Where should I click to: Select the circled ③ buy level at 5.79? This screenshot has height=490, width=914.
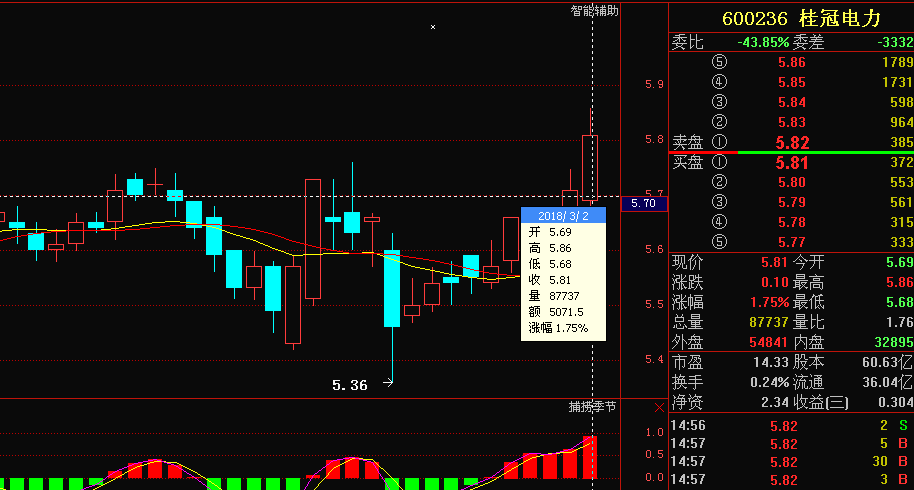719,202
